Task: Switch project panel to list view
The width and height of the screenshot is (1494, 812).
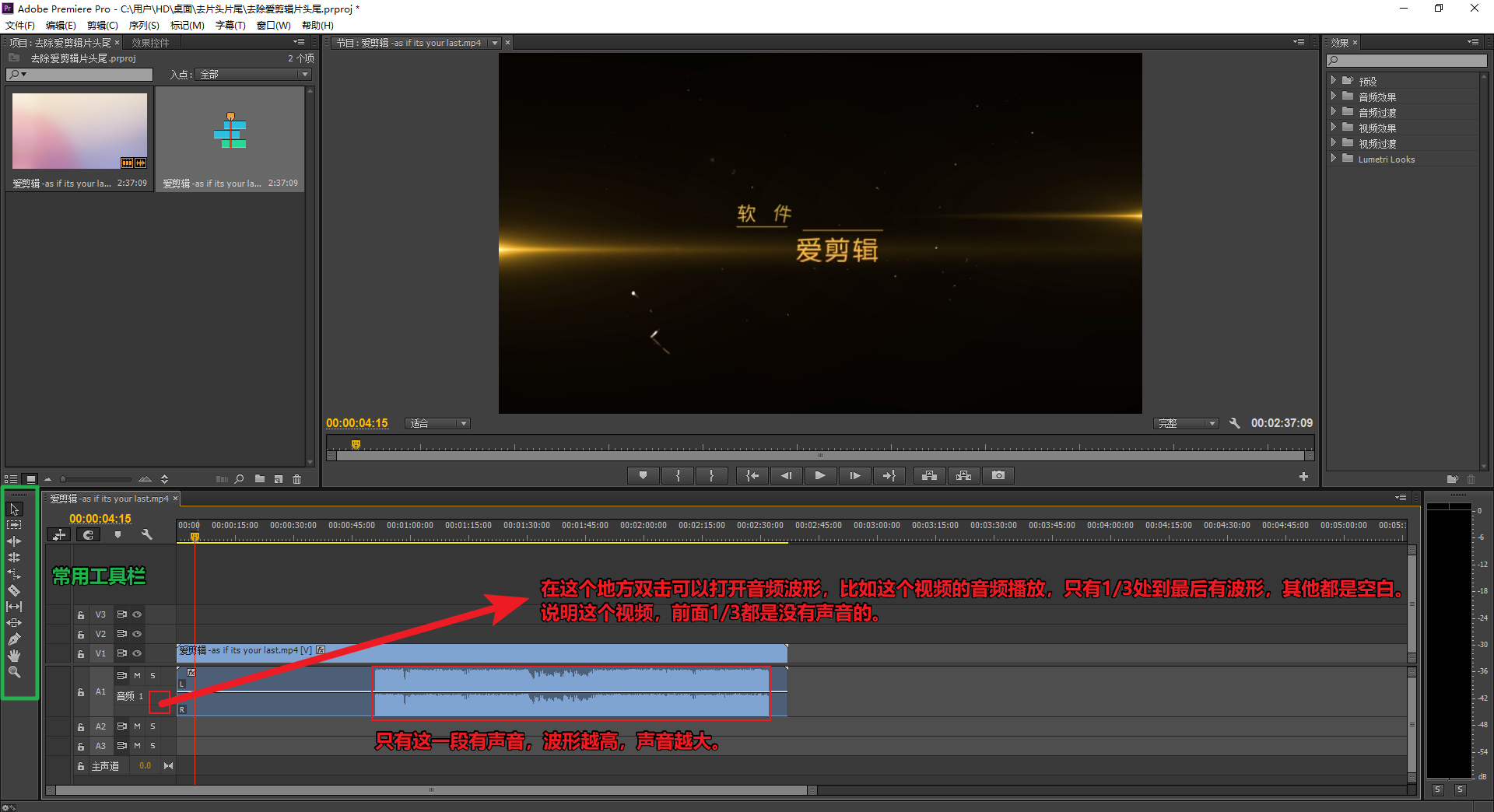Action: [11, 479]
